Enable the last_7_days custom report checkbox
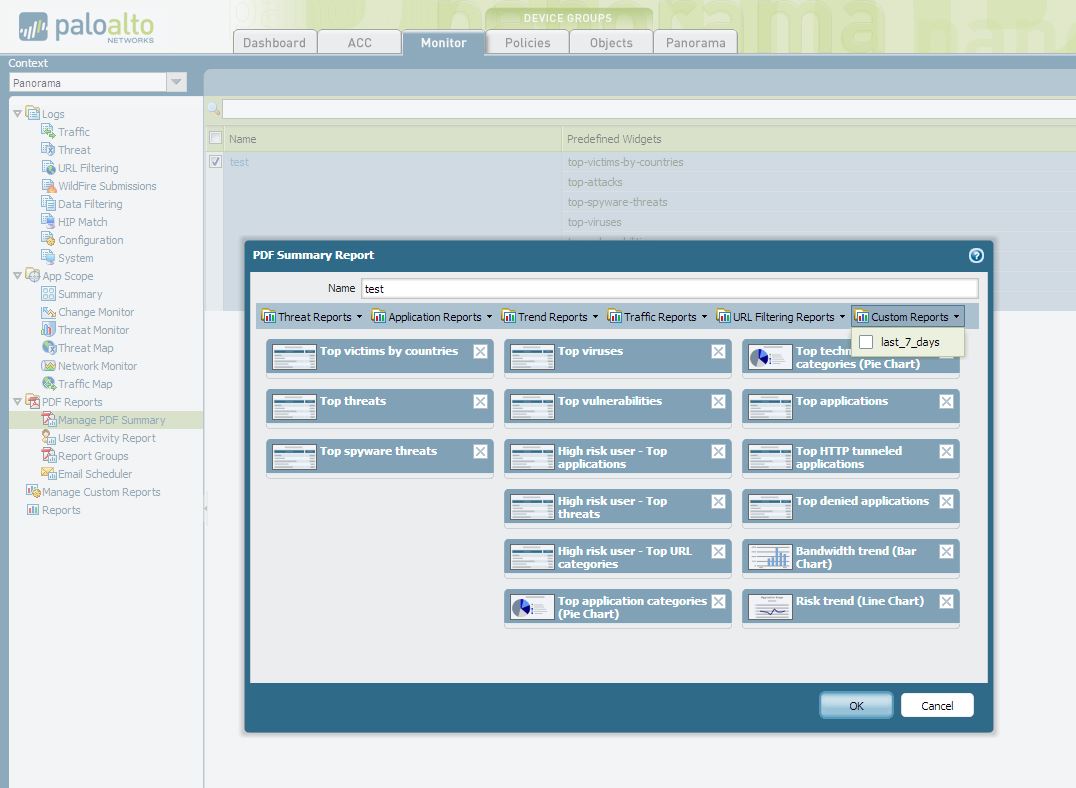 pos(866,342)
